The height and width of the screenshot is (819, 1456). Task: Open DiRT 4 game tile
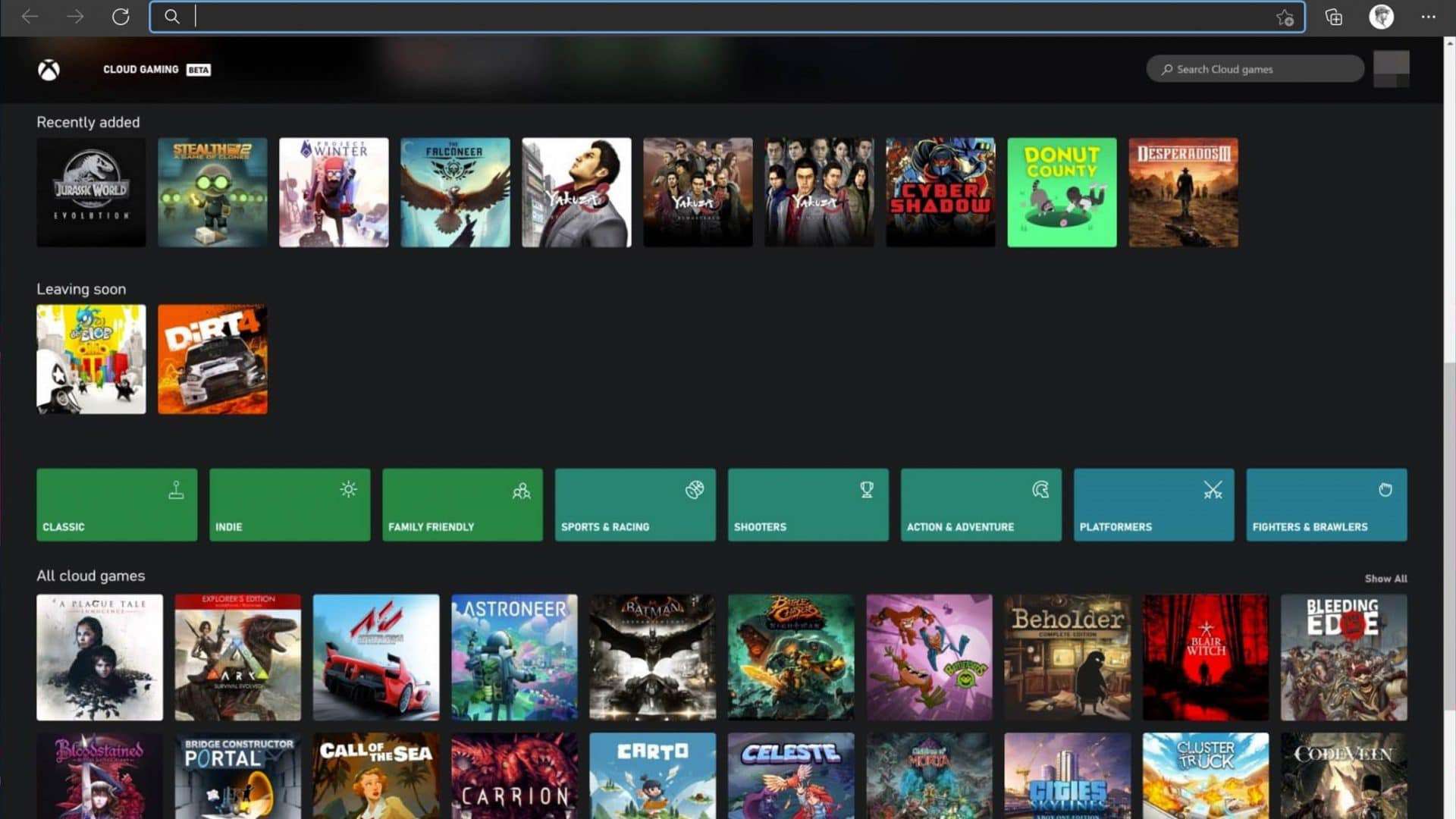click(212, 359)
